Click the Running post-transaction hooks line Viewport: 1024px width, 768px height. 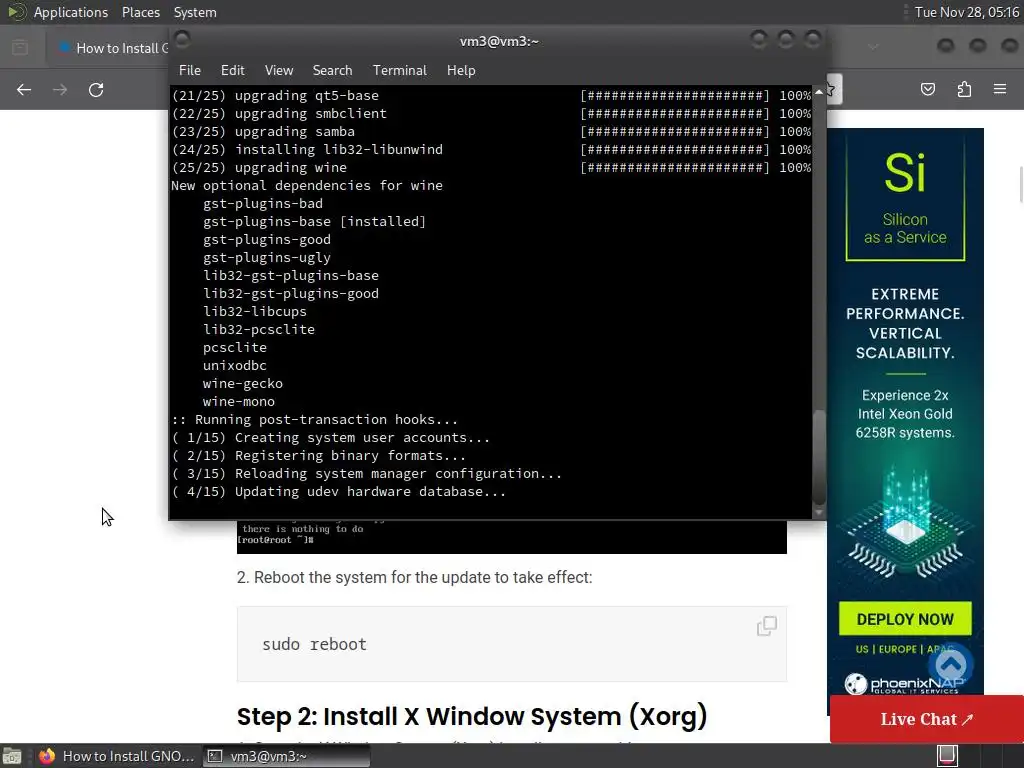(x=314, y=419)
